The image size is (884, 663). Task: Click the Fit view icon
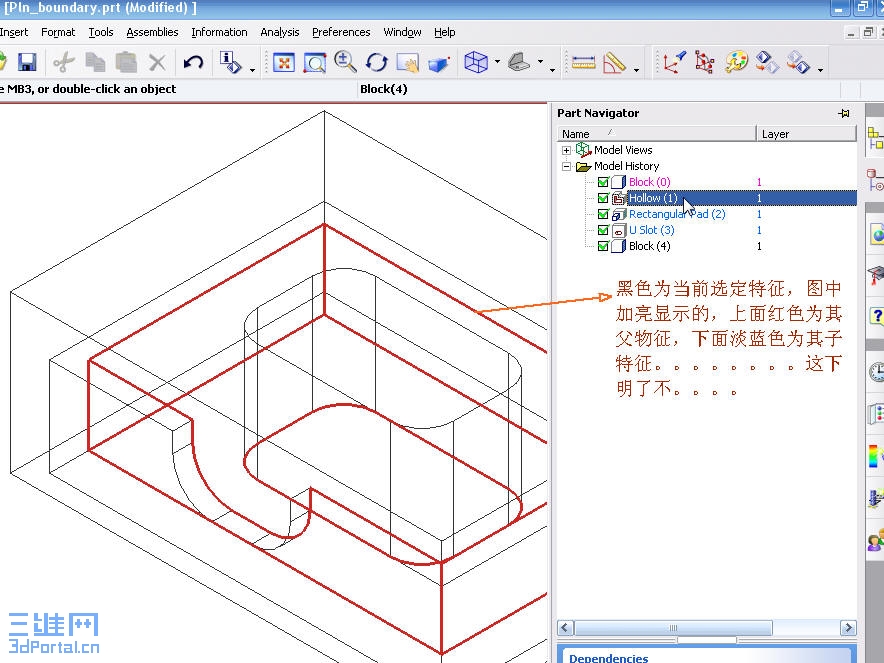(284, 62)
